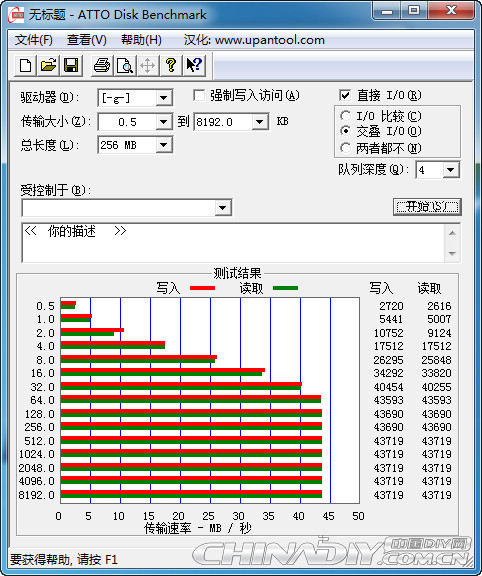482x576 pixels.
Task: Choose the 两者都不 radio option
Action: coord(345,148)
